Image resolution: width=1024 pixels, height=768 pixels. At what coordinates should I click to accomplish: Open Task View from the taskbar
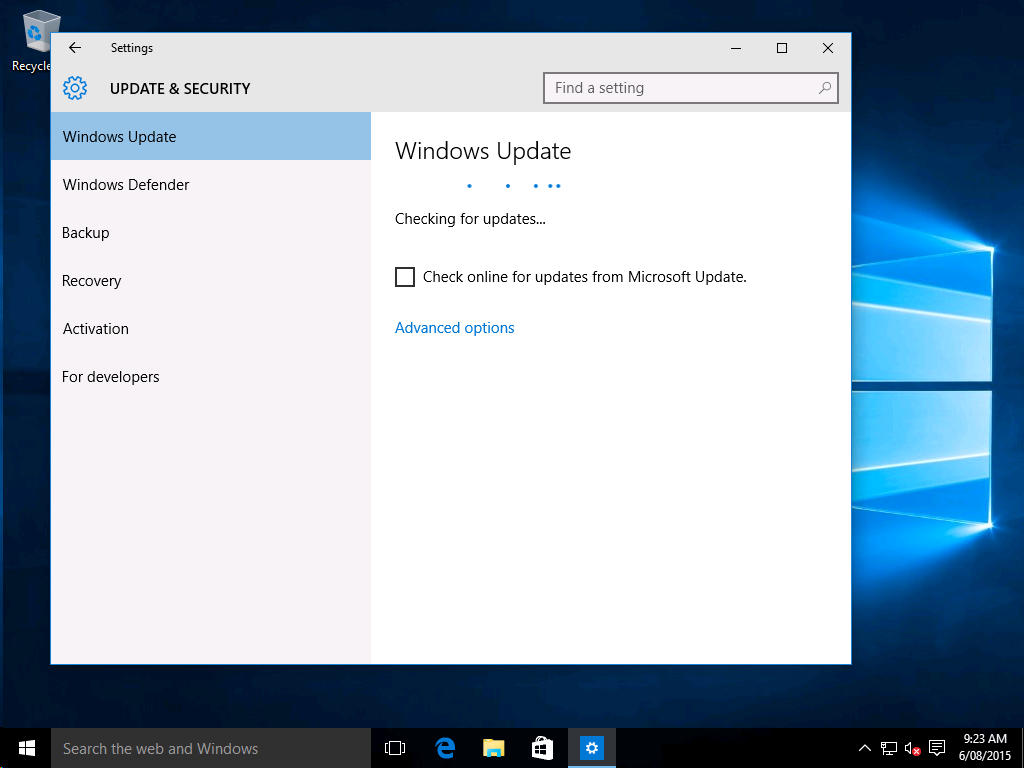[395, 748]
